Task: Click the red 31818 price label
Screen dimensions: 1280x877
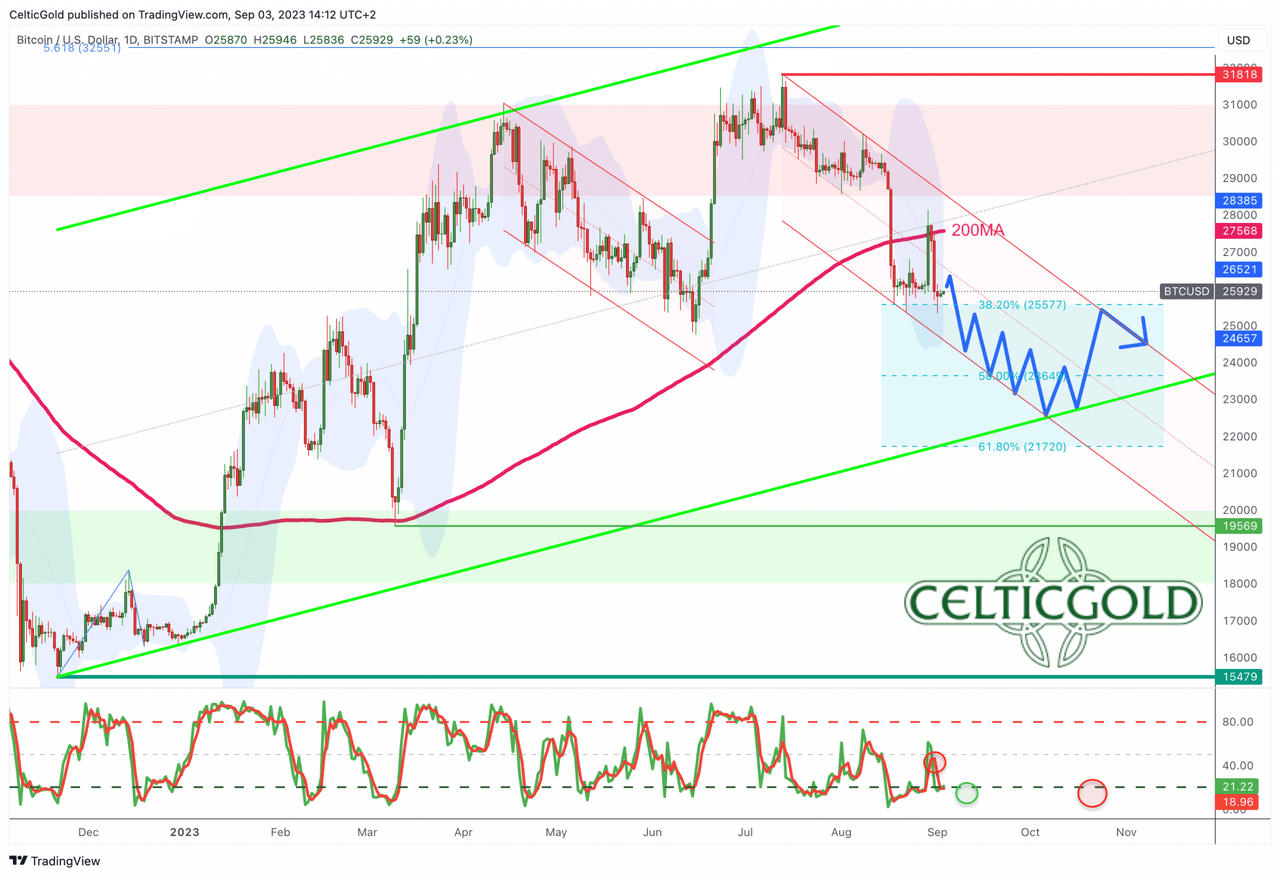Action: [x=1238, y=74]
